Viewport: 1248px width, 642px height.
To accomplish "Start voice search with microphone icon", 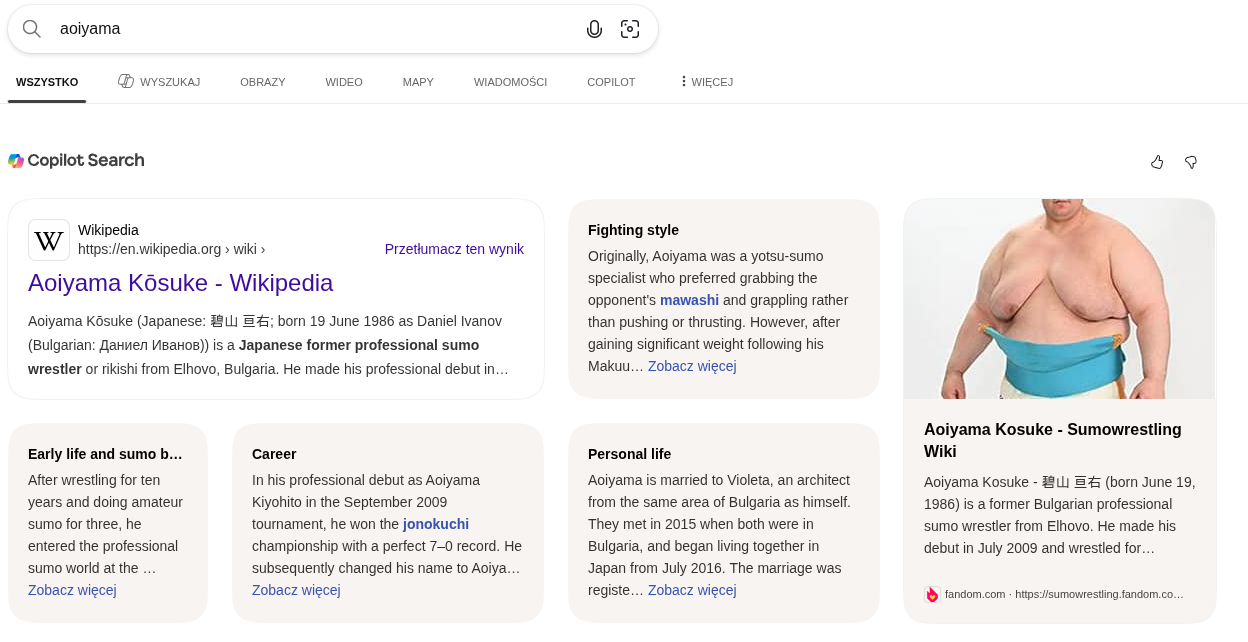I will pyautogui.click(x=594, y=29).
